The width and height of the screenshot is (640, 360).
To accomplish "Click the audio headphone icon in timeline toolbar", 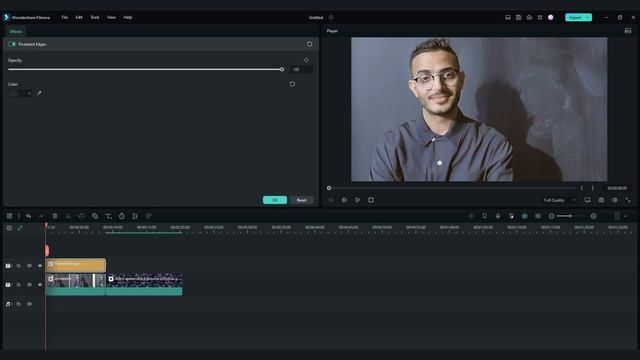I will point(82,216).
